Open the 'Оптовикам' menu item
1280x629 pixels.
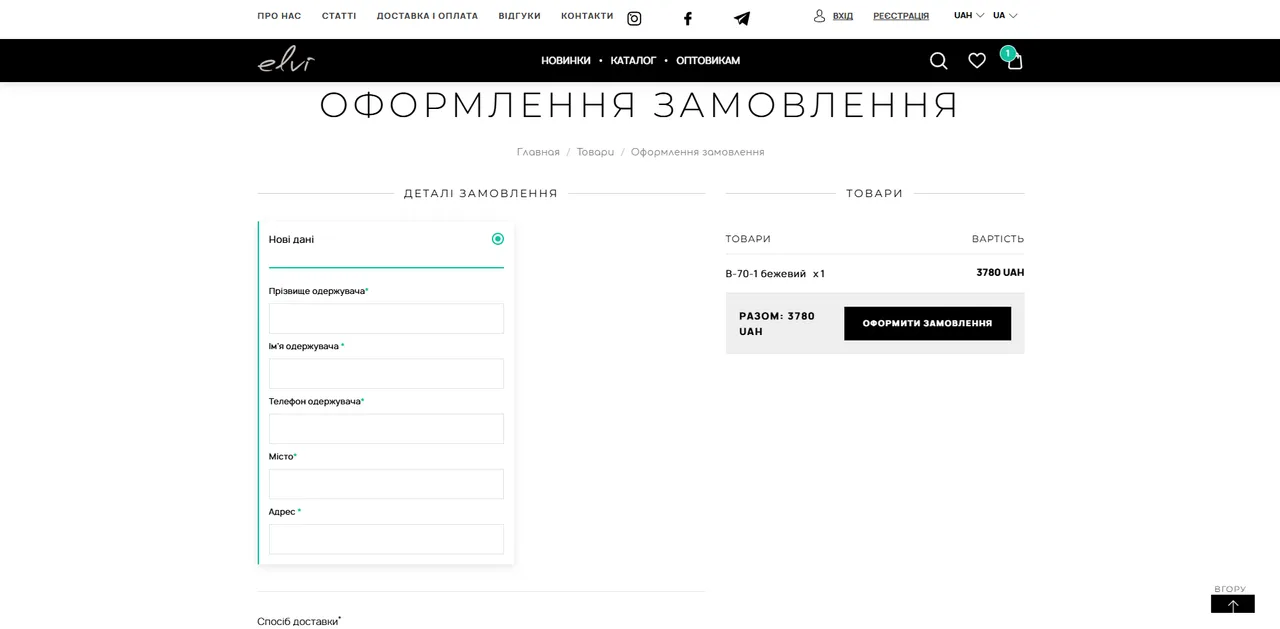coord(708,61)
